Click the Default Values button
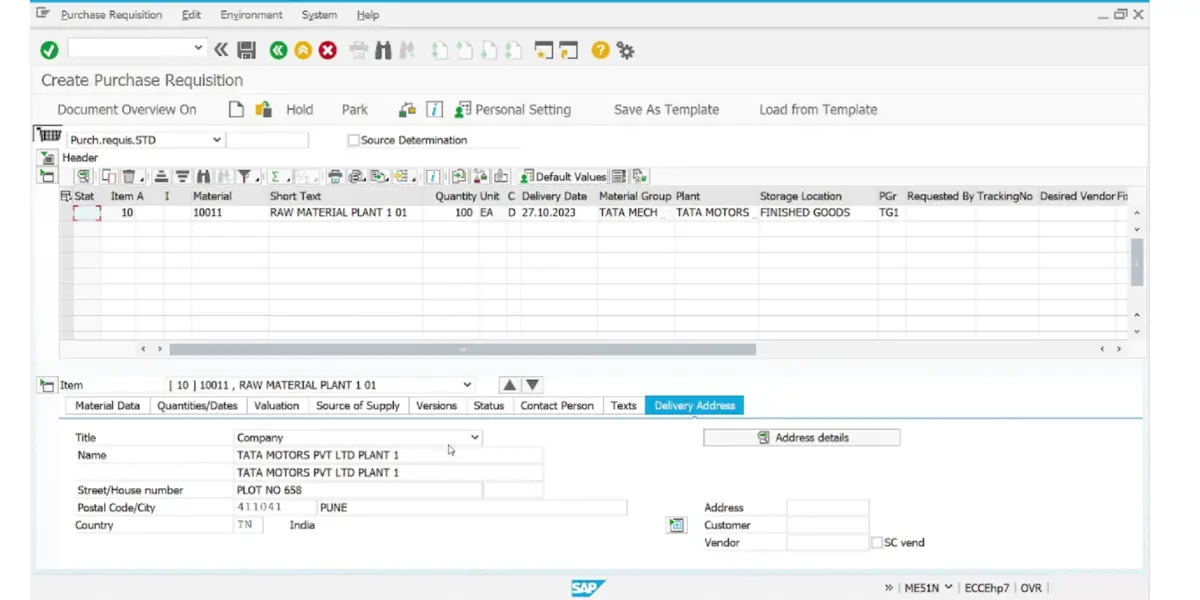This screenshot has height=600, width=1200. coord(563,177)
